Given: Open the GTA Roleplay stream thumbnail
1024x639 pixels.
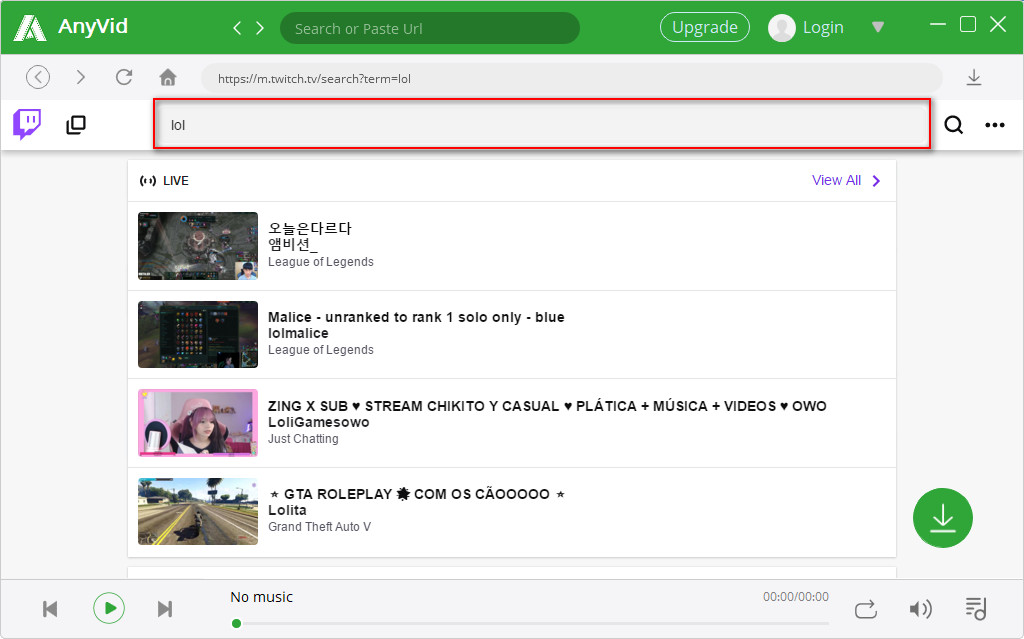Looking at the screenshot, I should pyautogui.click(x=198, y=512).
